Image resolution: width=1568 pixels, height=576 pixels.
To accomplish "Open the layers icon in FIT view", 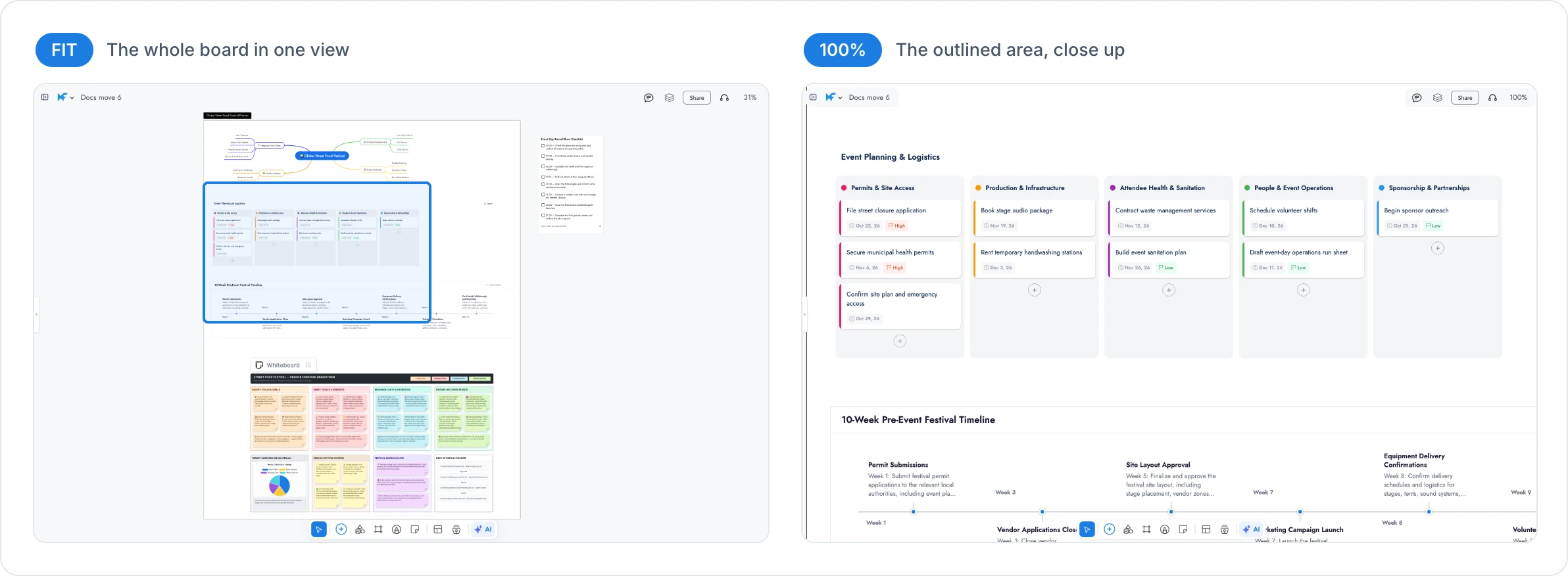I will [670, 98].
